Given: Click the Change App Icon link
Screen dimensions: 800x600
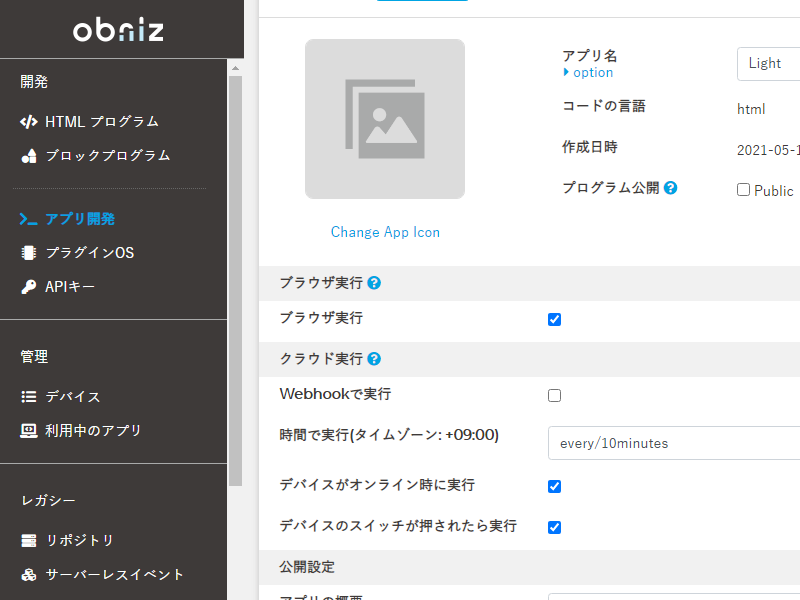Looking at the screenshot, I should point(385,232).
